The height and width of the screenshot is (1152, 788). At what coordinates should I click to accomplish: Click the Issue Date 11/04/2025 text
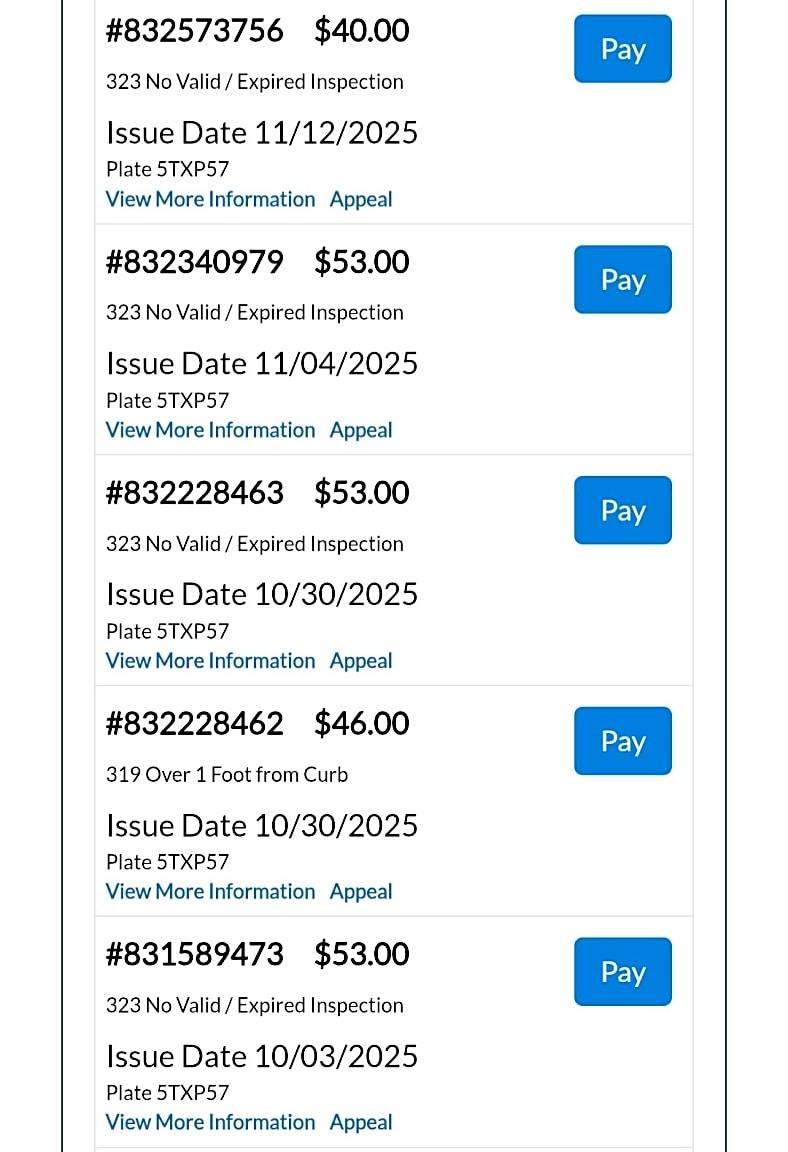[262, 363]
